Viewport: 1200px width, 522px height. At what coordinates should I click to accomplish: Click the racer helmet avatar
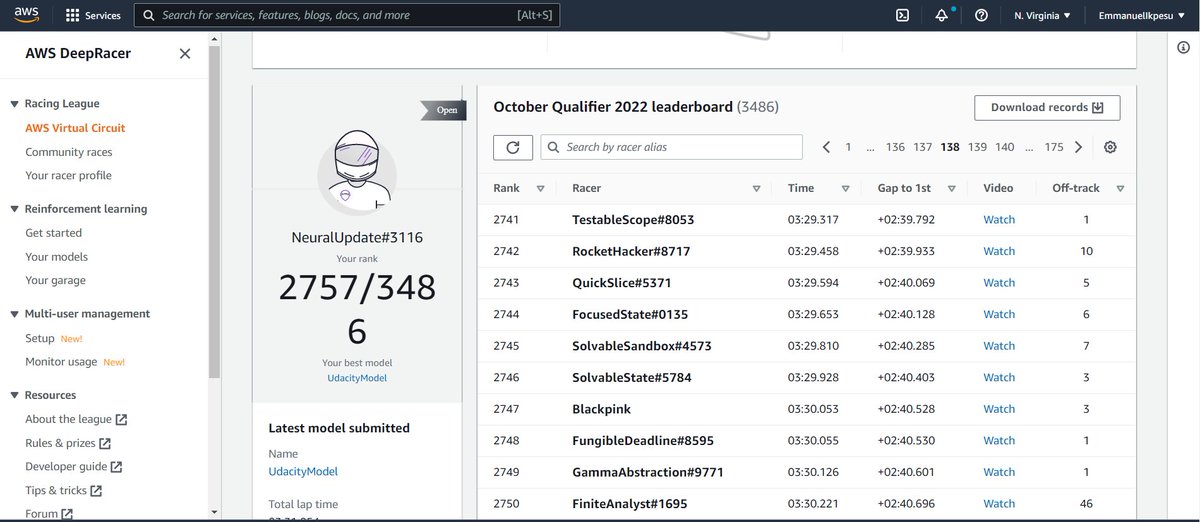[357, 175]
